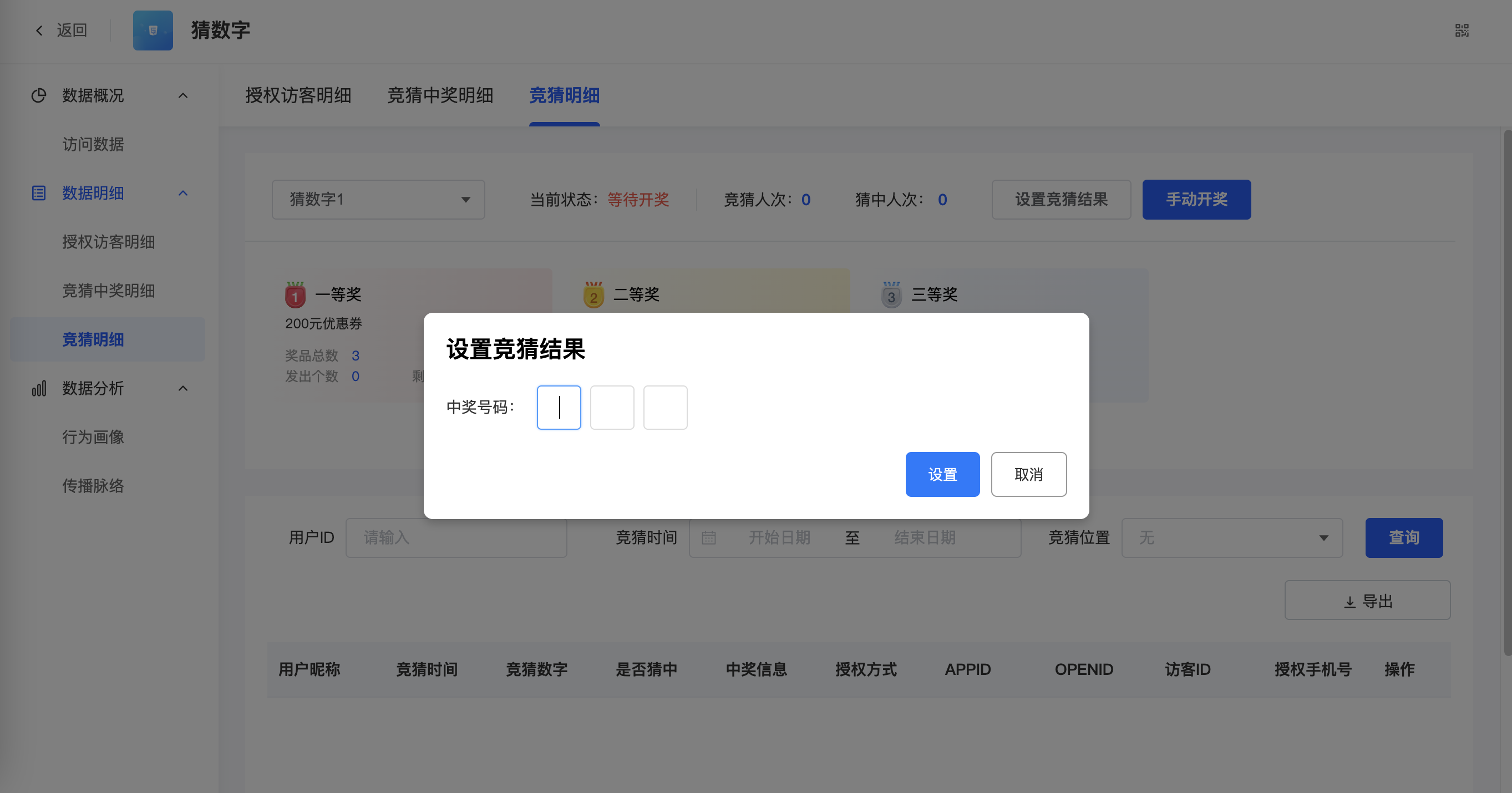
Task: Click the calendar icon in 竞猜时间 field
Action: (x=708, y=538)
